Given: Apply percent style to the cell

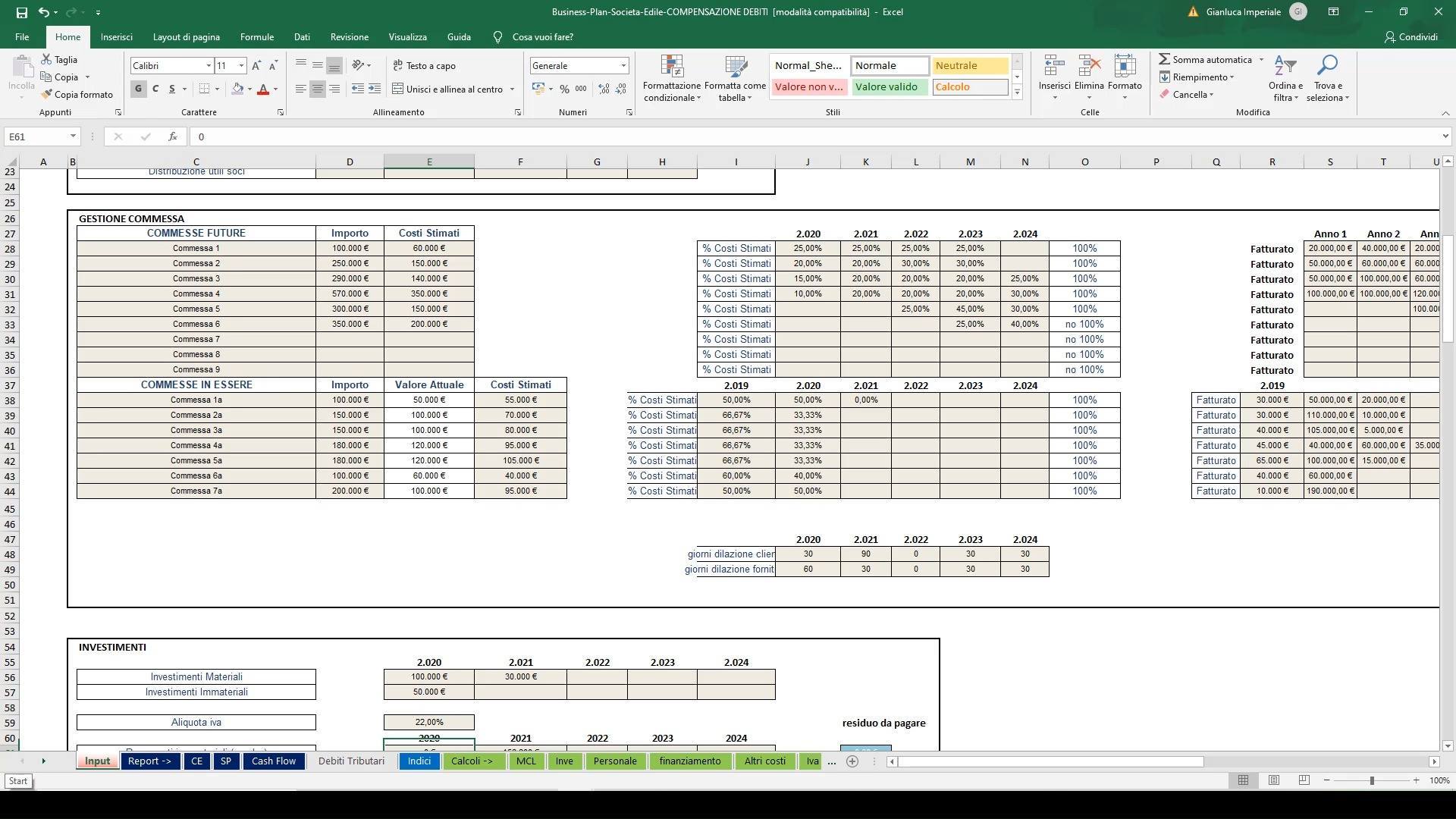Looking at the screenshot, I should pos(564,89).
